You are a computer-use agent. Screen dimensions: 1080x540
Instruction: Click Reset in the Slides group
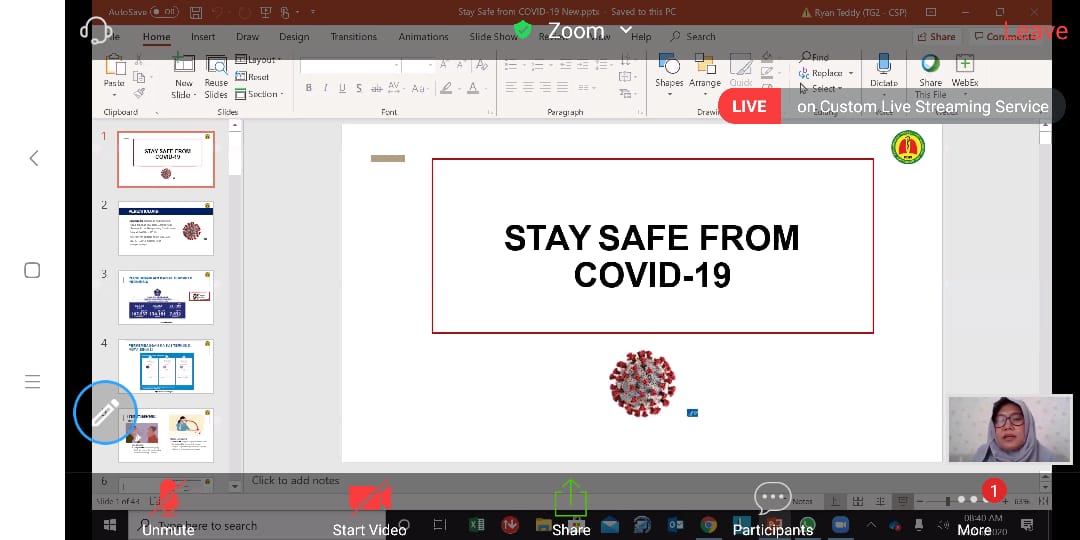point(252,77)
